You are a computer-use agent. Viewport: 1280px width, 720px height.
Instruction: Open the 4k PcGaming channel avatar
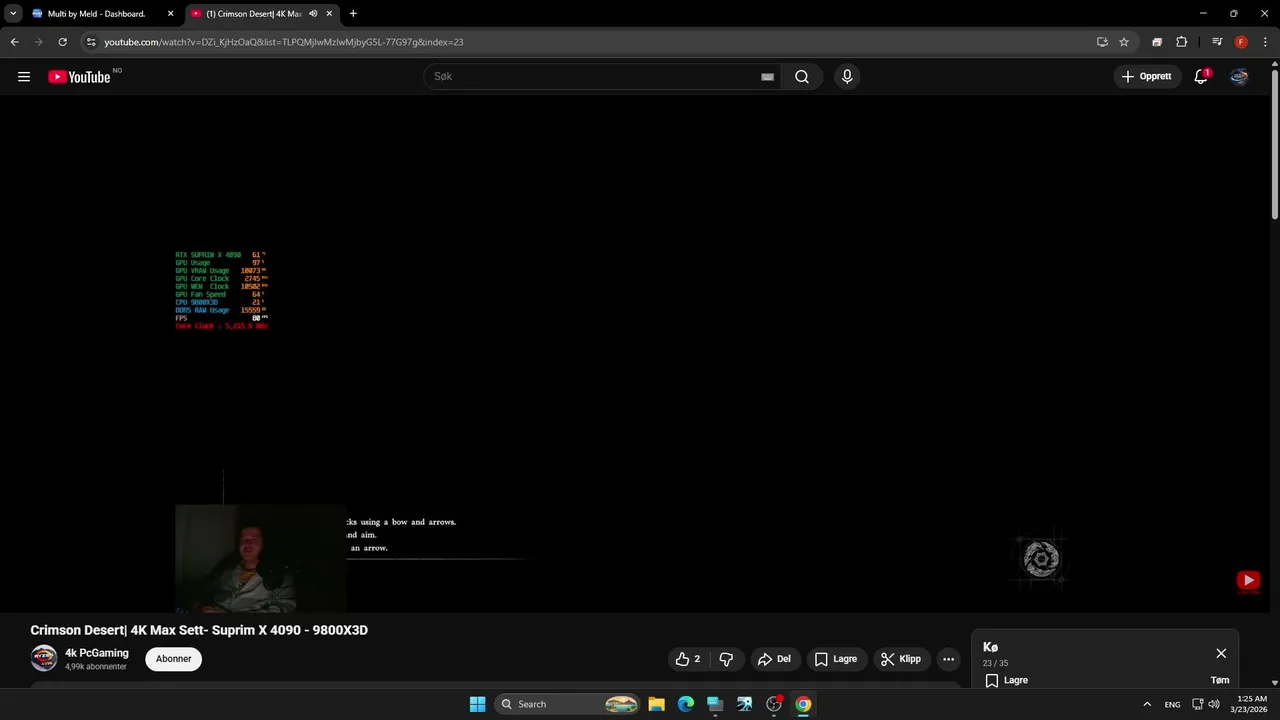44,658
